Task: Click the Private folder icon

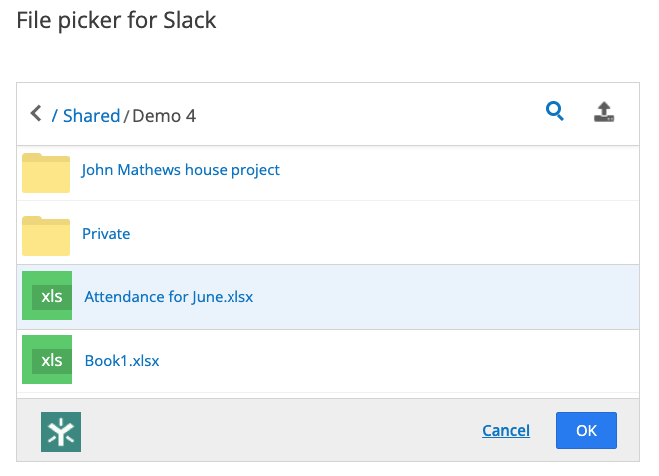Action: pos(46,236)
